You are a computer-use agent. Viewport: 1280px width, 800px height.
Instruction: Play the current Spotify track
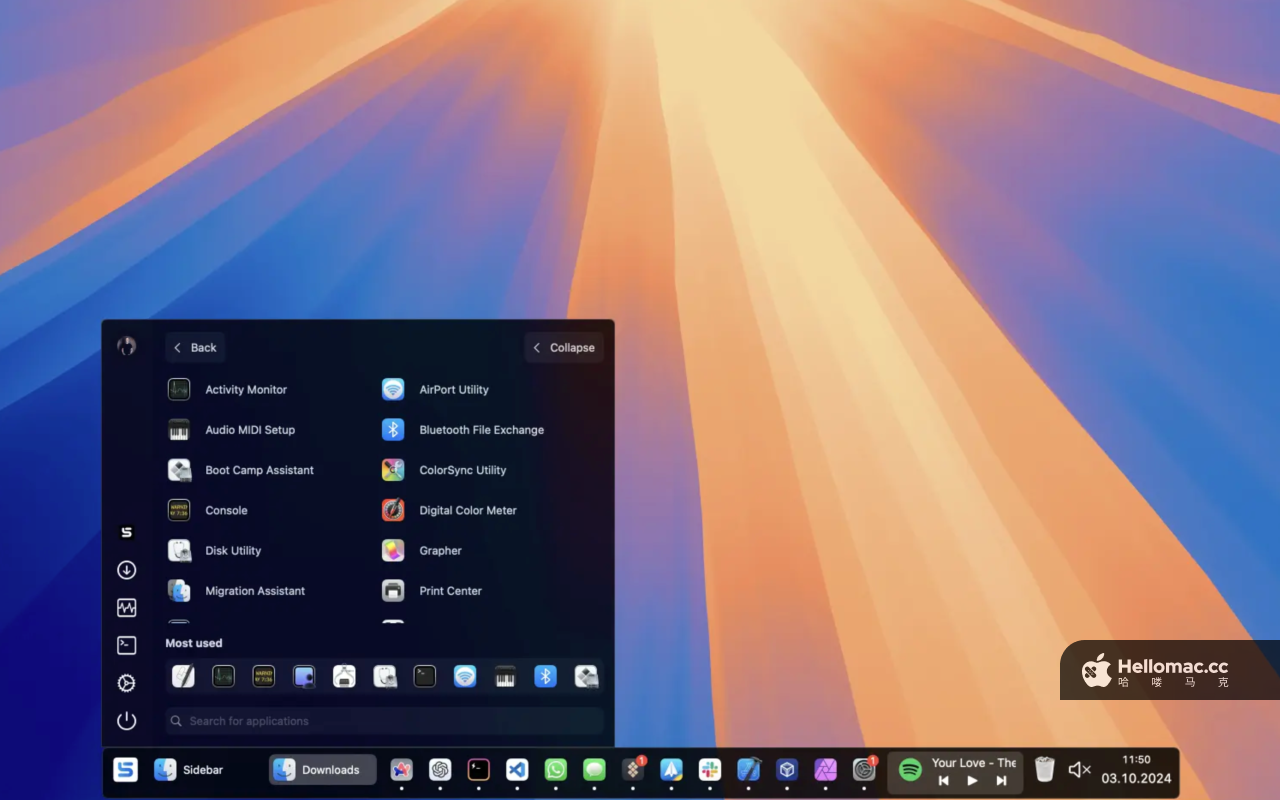972,781
